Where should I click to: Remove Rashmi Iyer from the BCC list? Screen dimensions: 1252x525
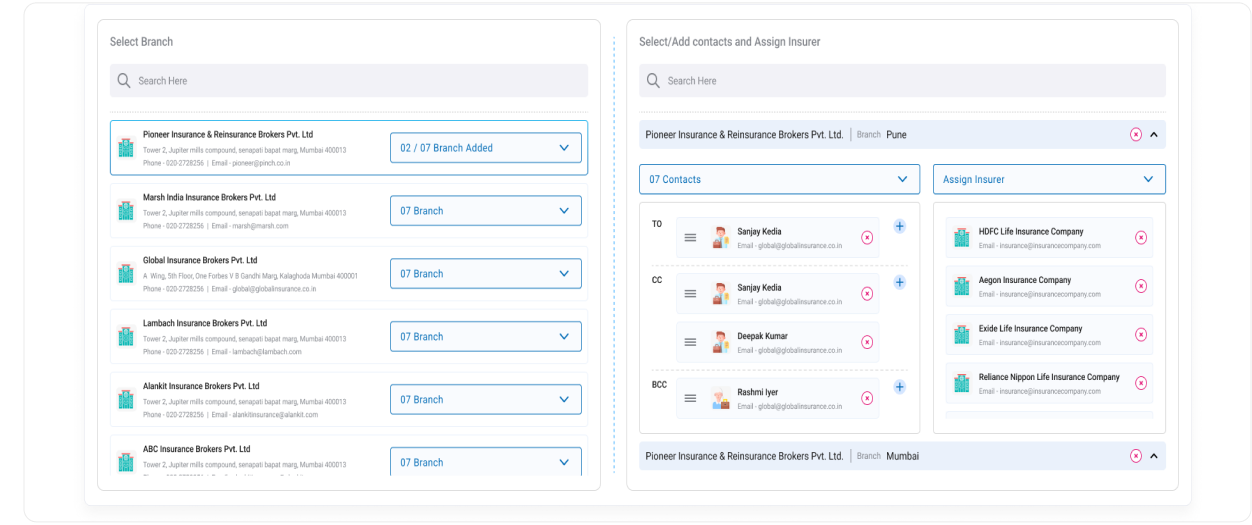coord(867,398)
